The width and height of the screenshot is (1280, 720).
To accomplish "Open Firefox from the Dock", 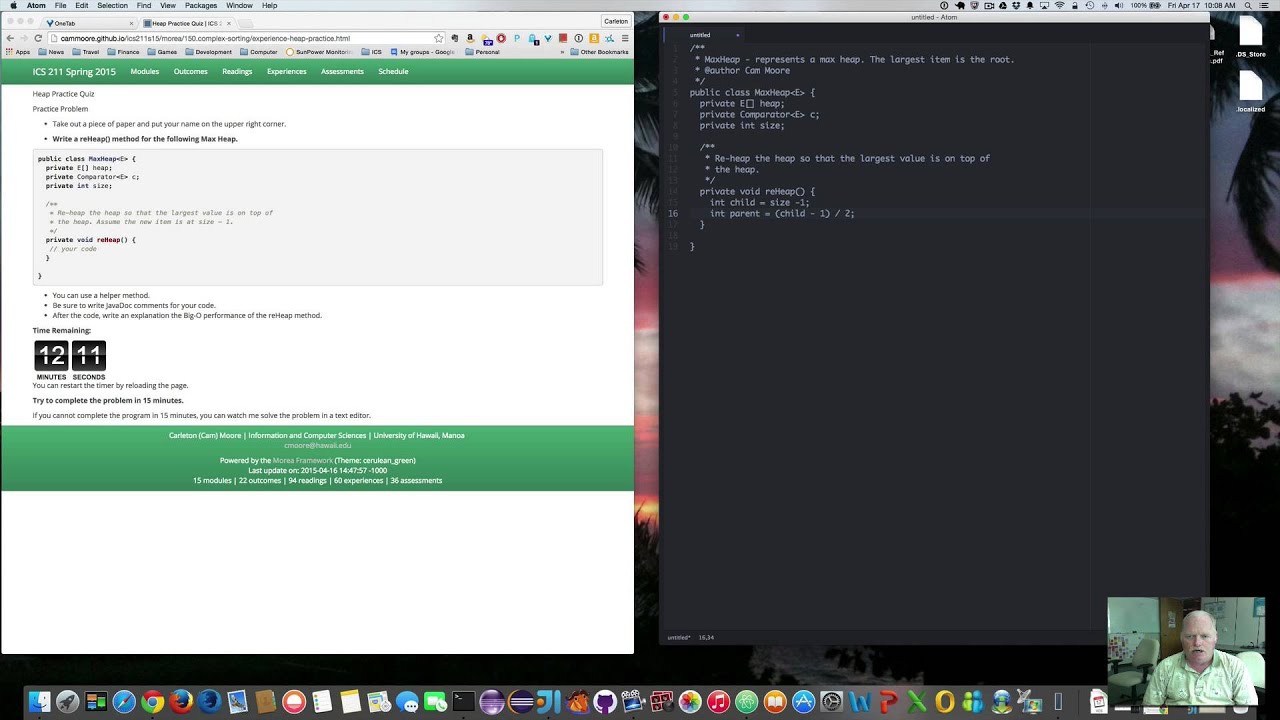I will (181, 702).
